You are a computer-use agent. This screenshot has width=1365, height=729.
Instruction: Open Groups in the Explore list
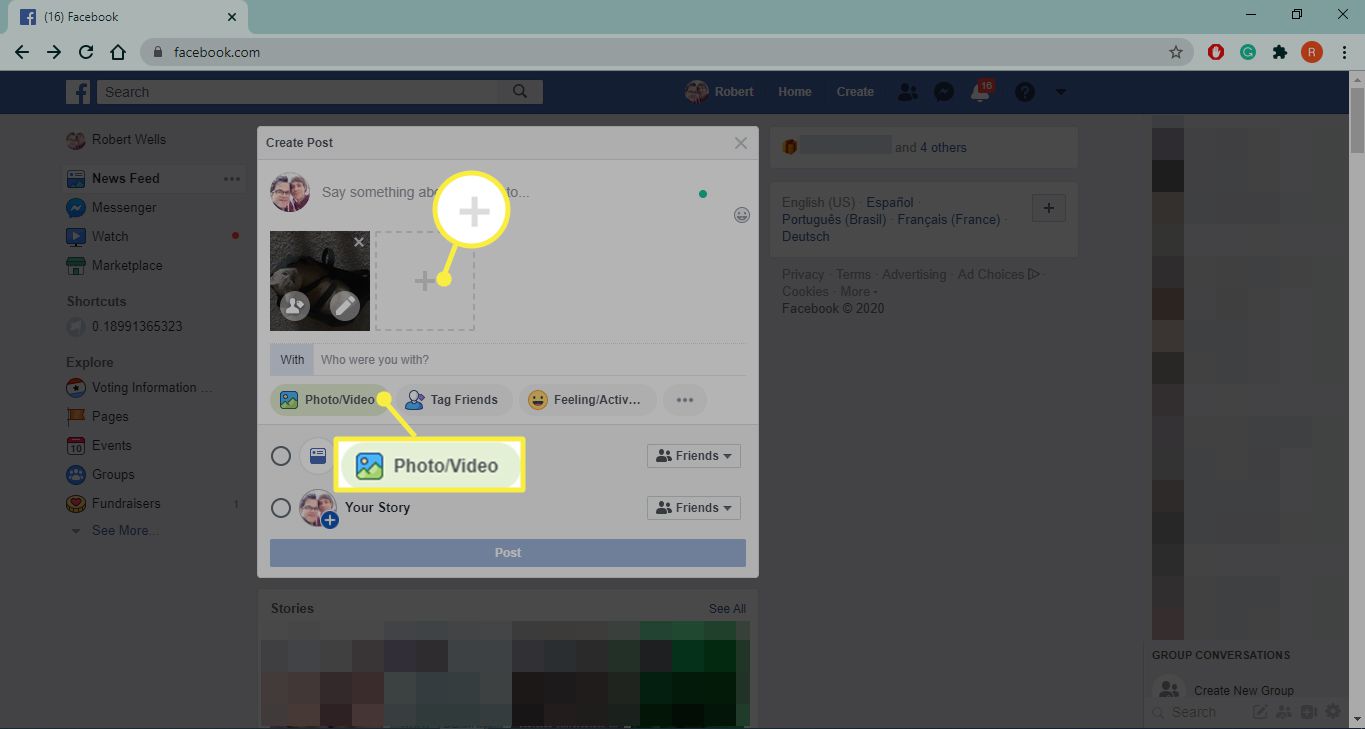100,475
